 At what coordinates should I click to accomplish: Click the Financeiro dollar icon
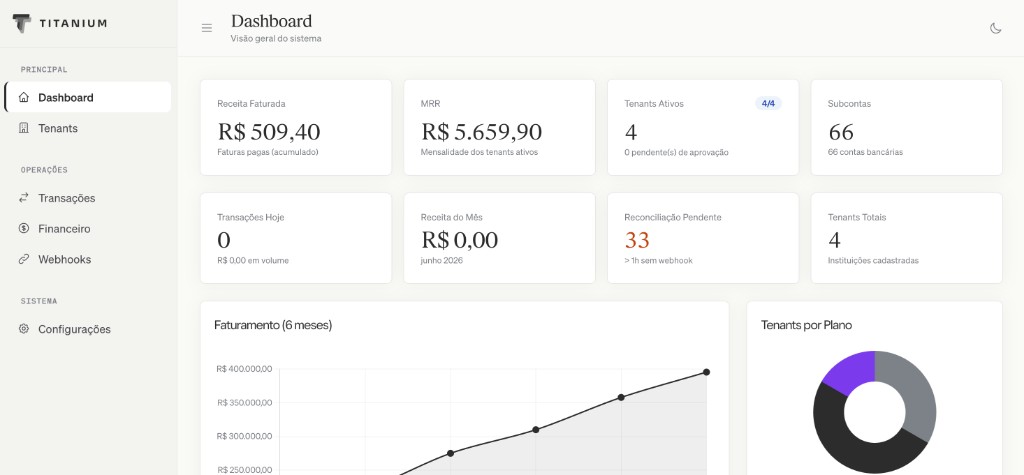click(24, 228)
